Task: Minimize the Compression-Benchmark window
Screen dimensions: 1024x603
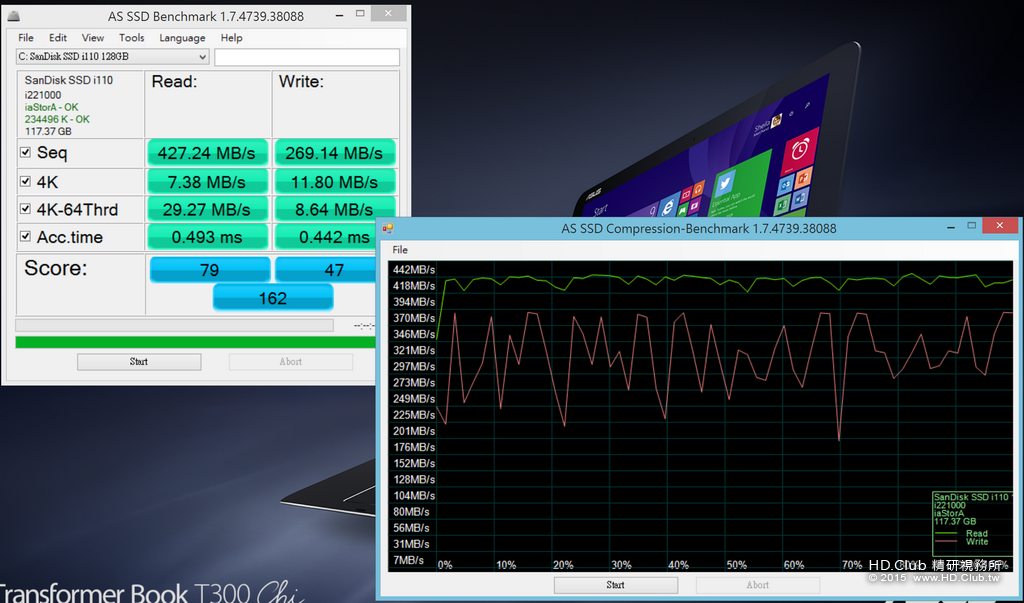Action: point(951,227)
